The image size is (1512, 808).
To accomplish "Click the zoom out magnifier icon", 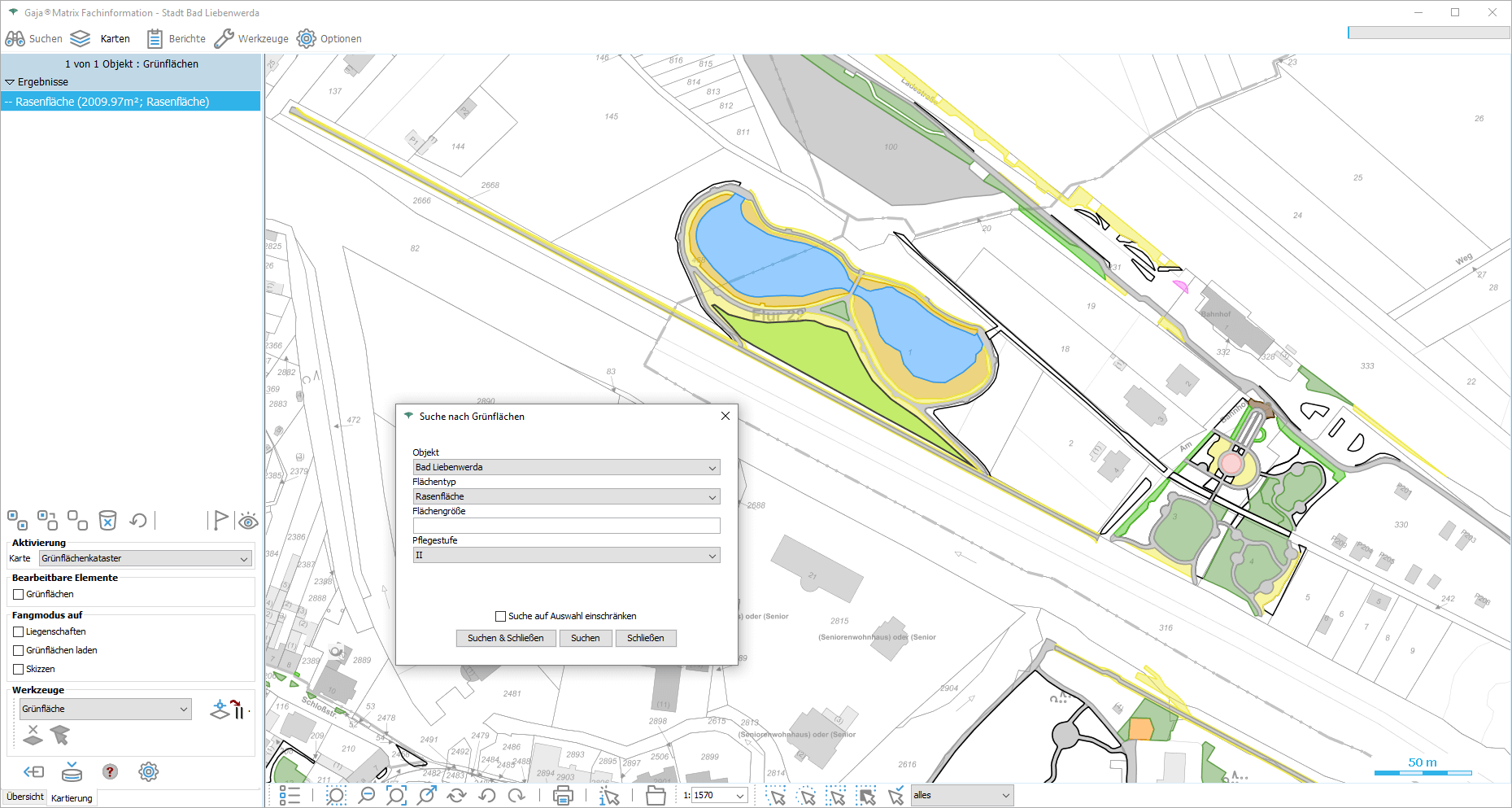I will (367, 796).
